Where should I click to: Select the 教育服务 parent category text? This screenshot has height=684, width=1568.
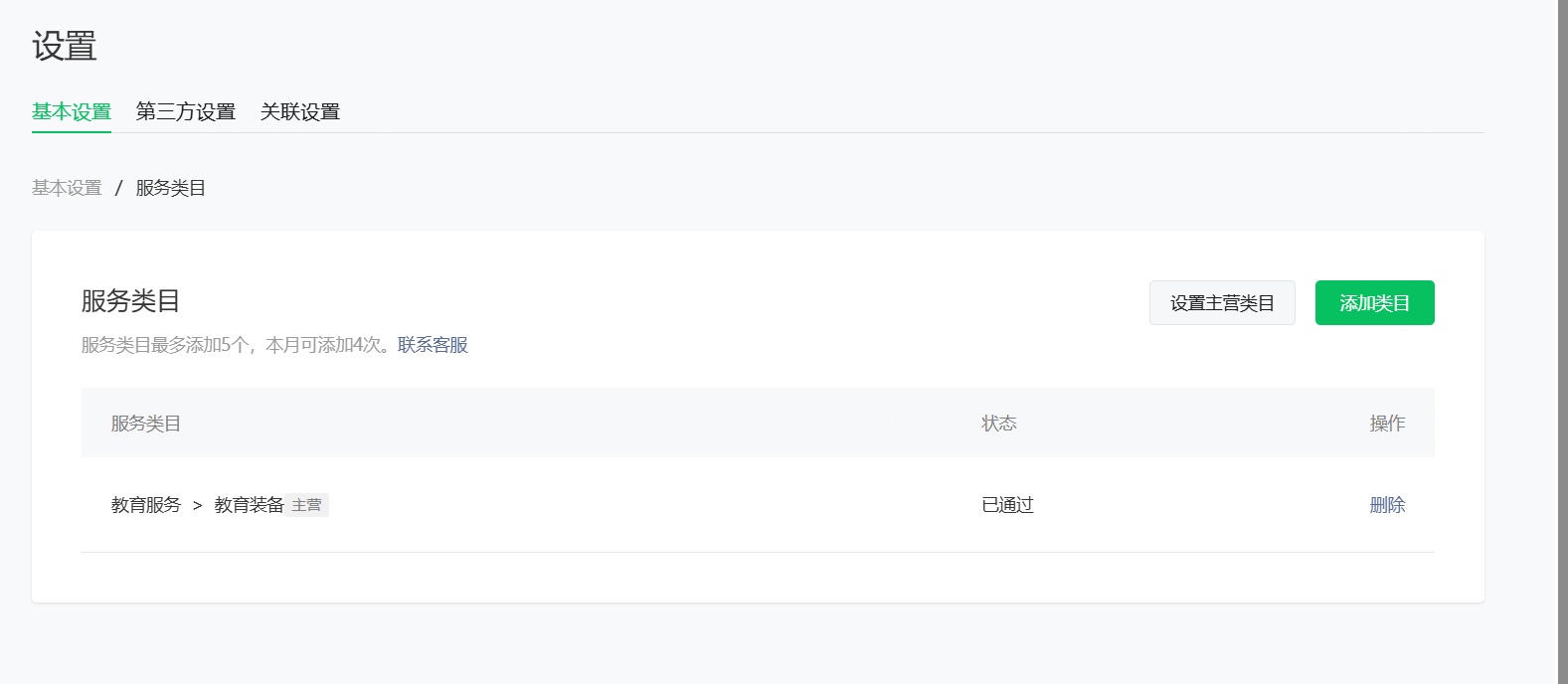pyautogui.click(x=146, y=505)
